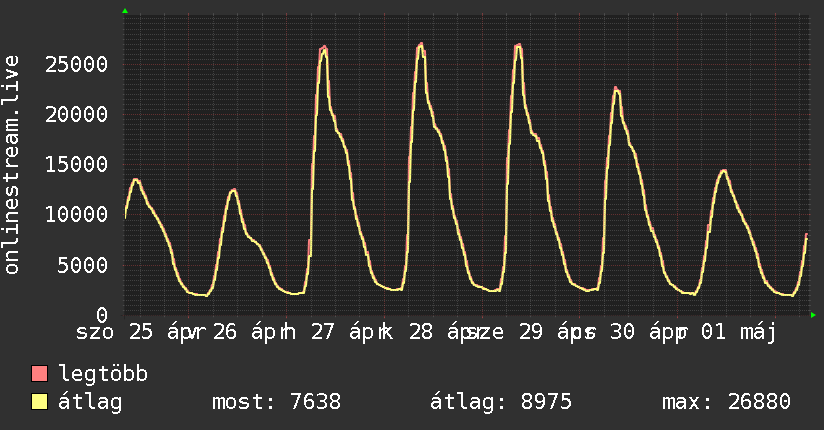Image resolution: width=824 pixels, height=430 pixels.
Task: Click the 0 y-axis label
Action: 102,315
